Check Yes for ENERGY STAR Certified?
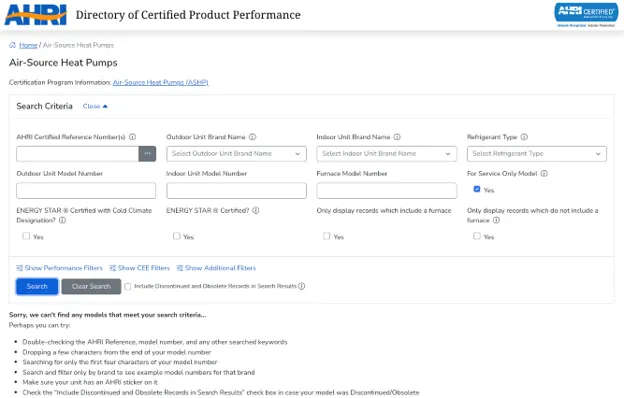Screen dimensions: 624x398 click(x=177, y=236)
